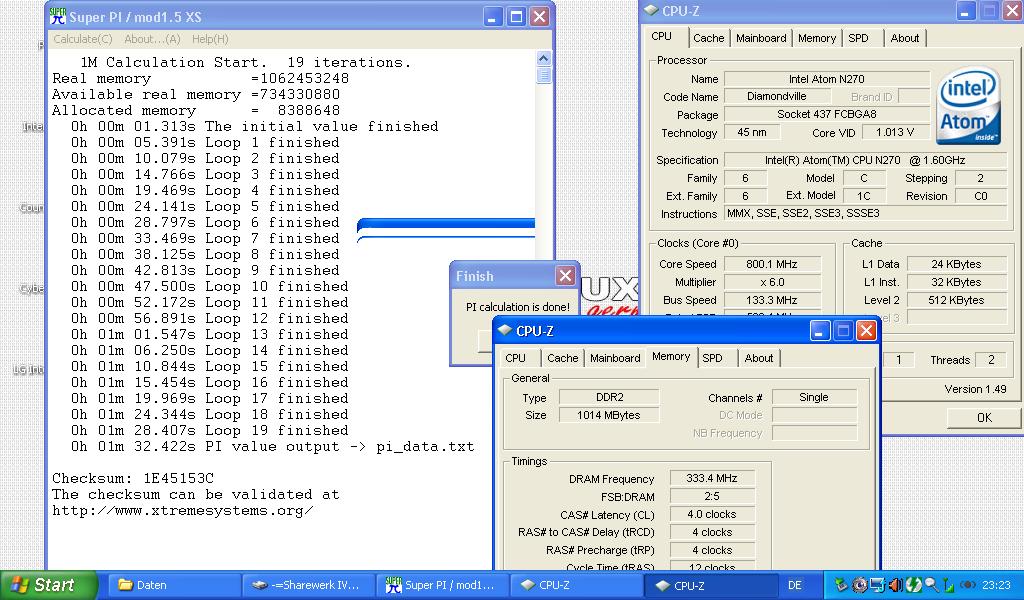The height and width of the screenshot is (600, 1024).
Task: Click the '4.0 clocks' CAS latency value
Action: 711,514
